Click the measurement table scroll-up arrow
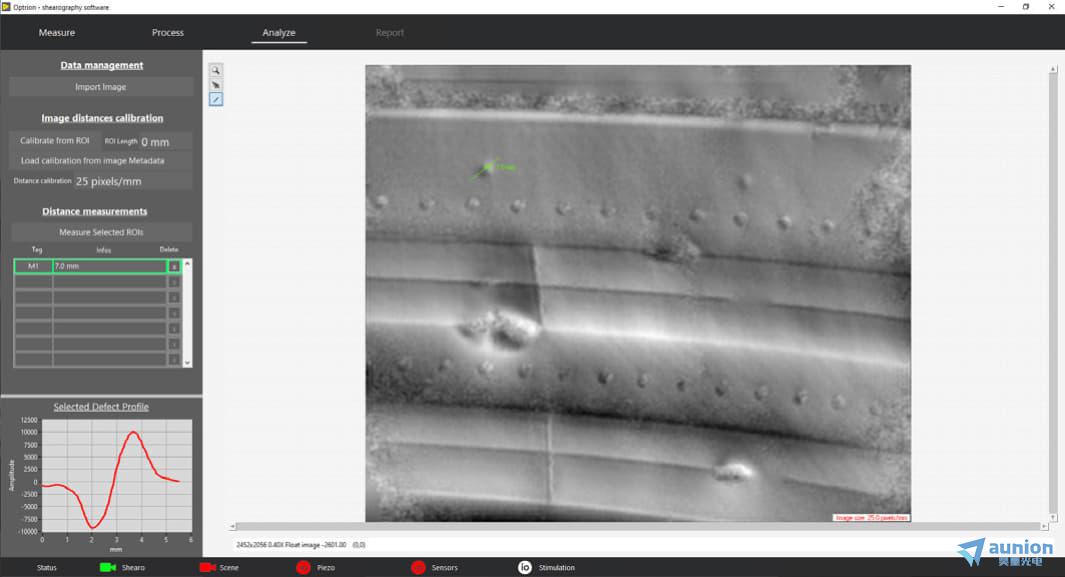 coord(187,264)
